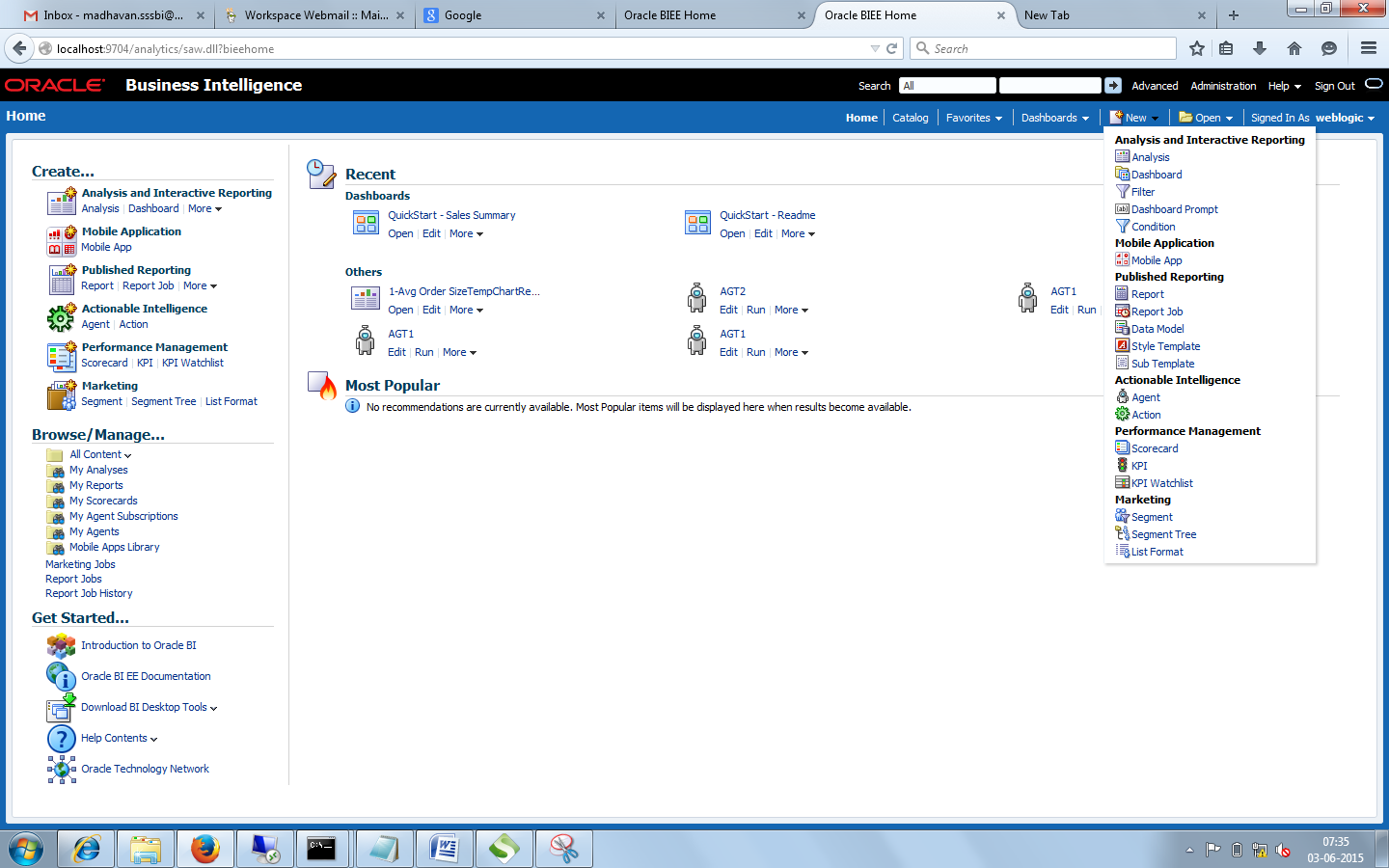Click the Segment icon in New menu
This screenshot has height=868, width=1389.
pos(1122,516)
